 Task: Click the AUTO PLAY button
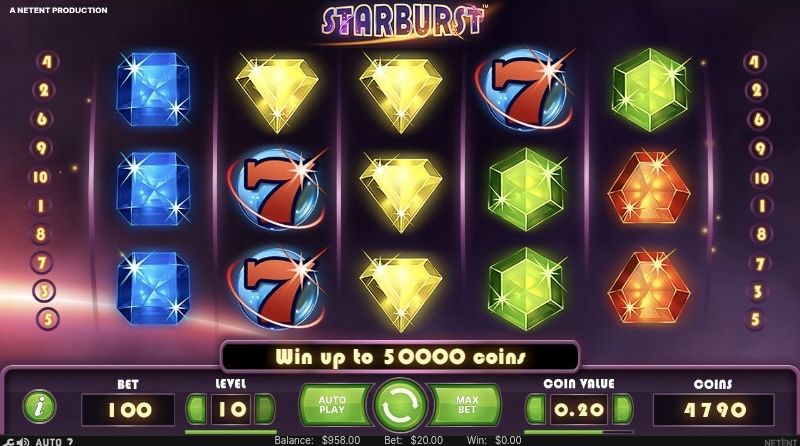(x=334, y=405)
